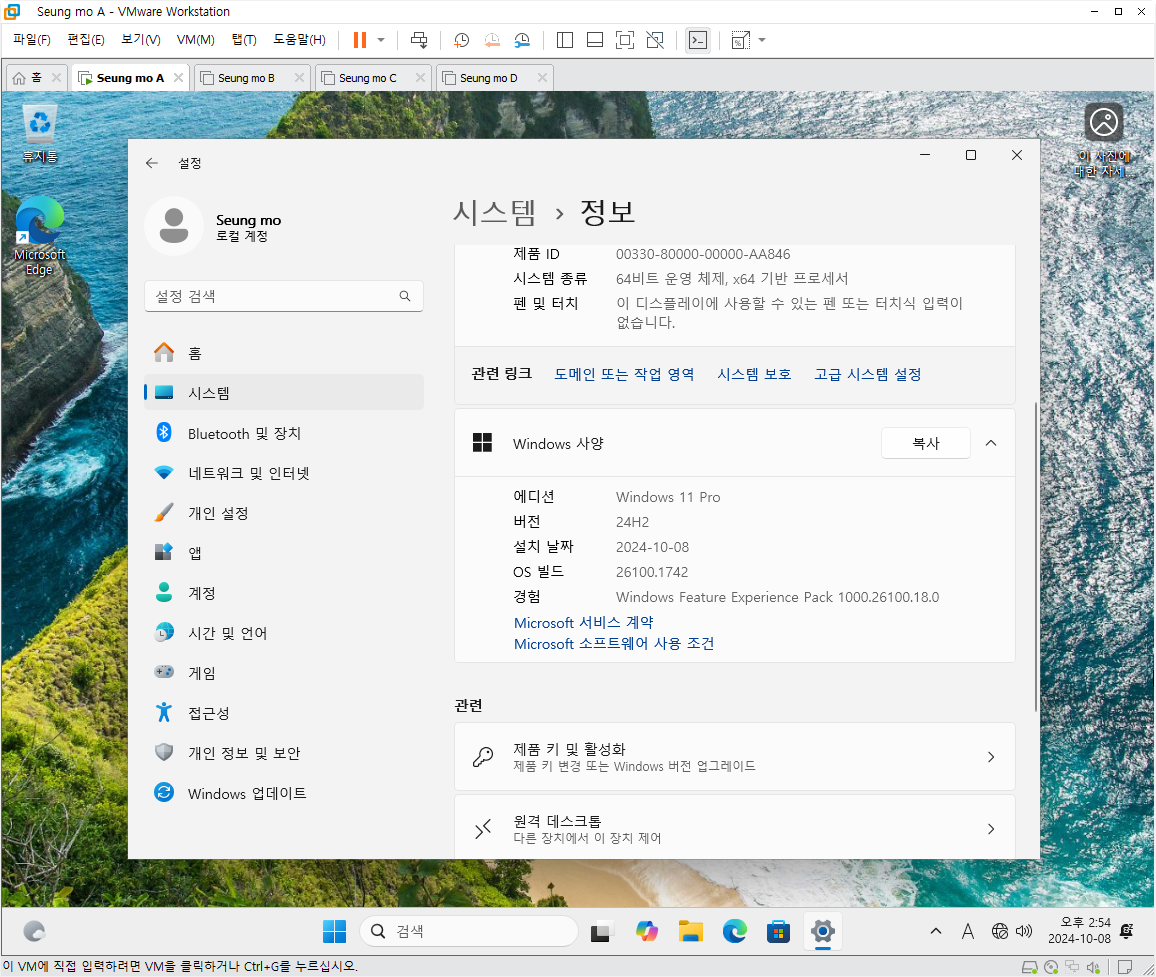Go back with the Settings back arrow
Screen dimensions: 1156x977
[152, 163]
